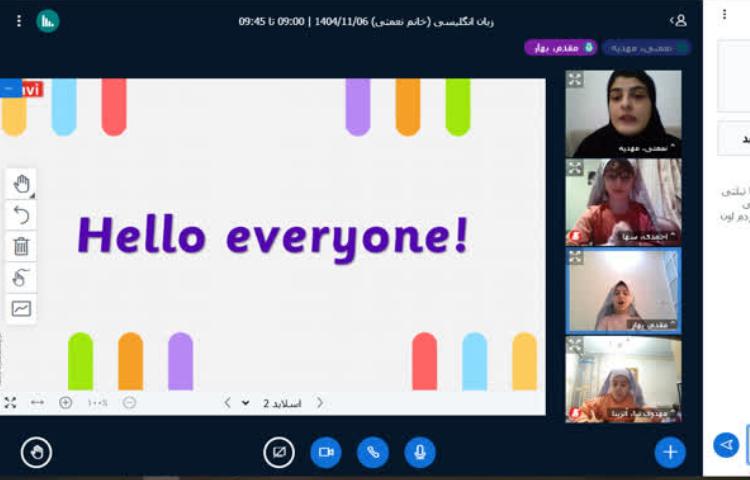Screen dimensions: 750x480
Task: Zoom in with the plus magnifier icon
Action: coord(66,402)
